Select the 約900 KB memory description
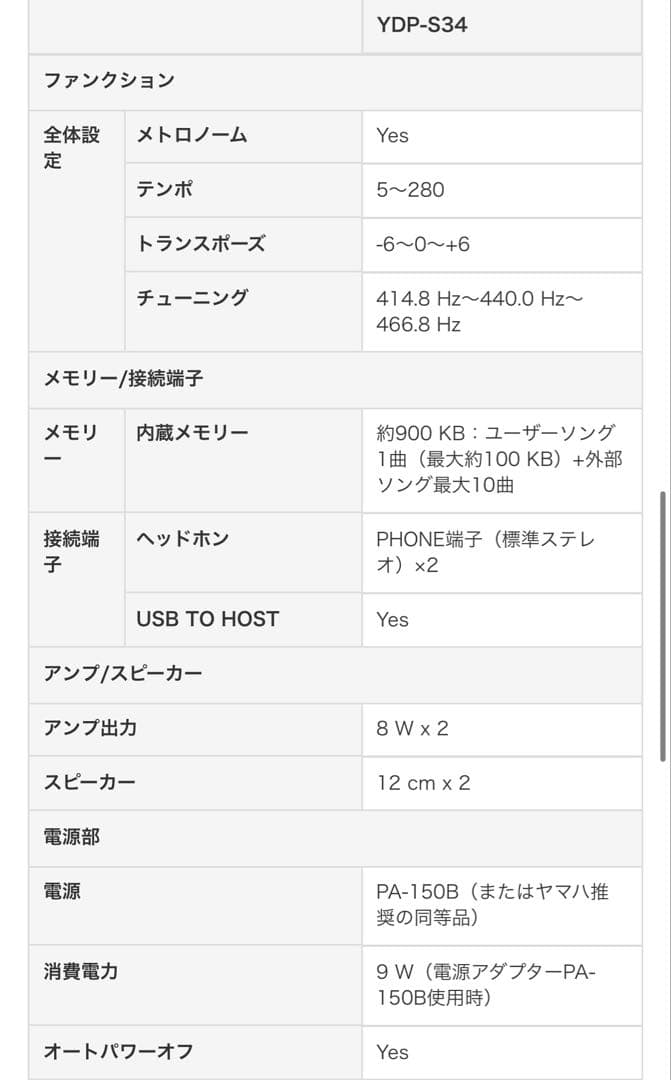 [498, 459]
